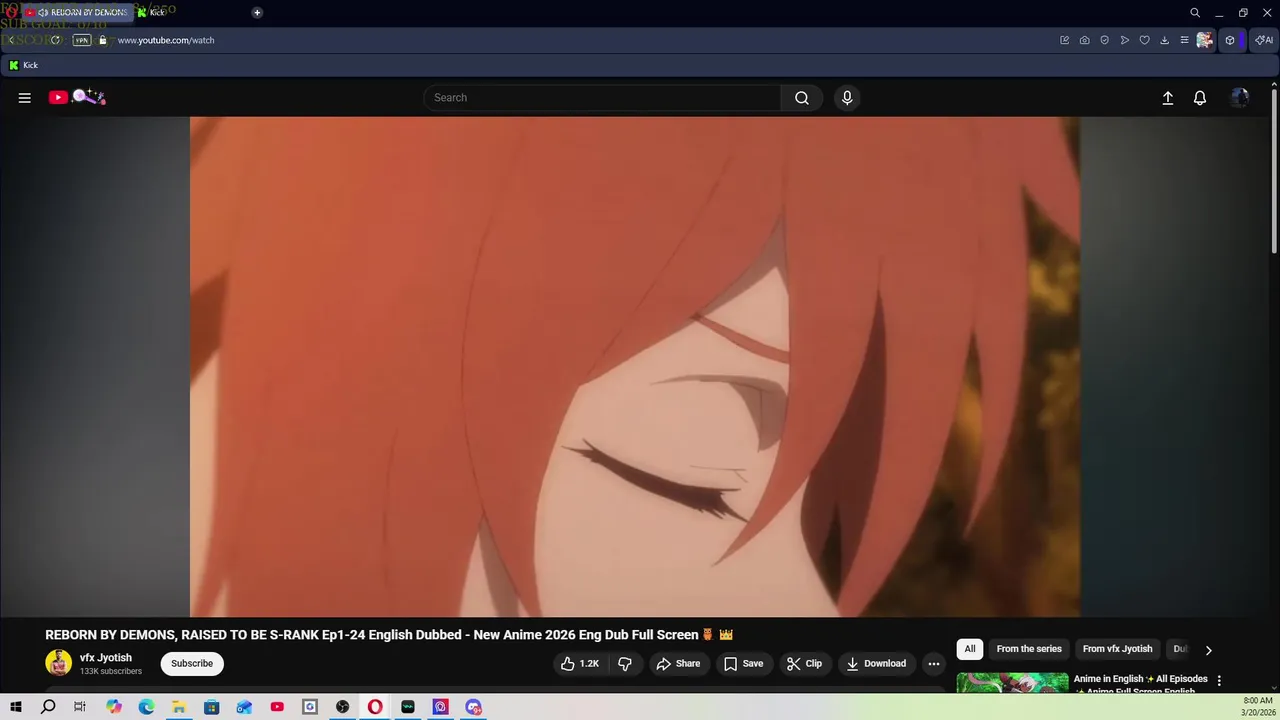This screenshot has width=1280, height=720.
Task: Open more actions three-dot menu
Action: tap(934, 664)
